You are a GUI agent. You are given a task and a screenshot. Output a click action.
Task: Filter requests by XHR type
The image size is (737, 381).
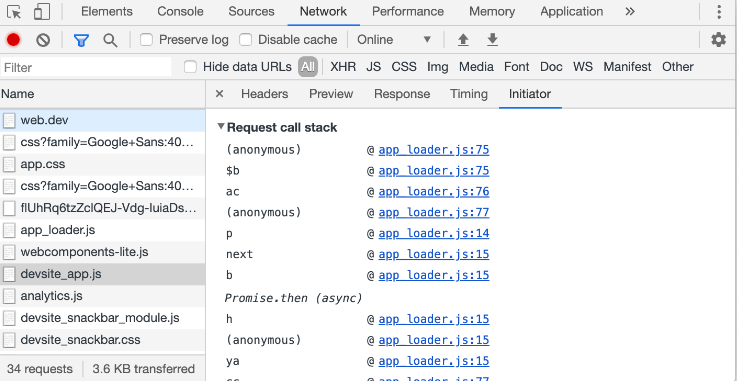pyautogui.click(x=343, y=67)
